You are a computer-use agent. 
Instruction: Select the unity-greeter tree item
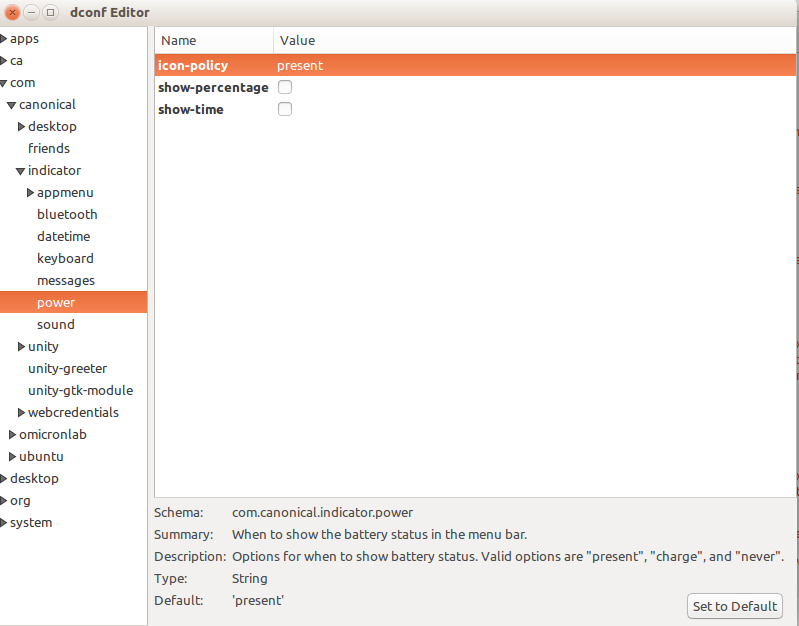[x=67, y=369]
